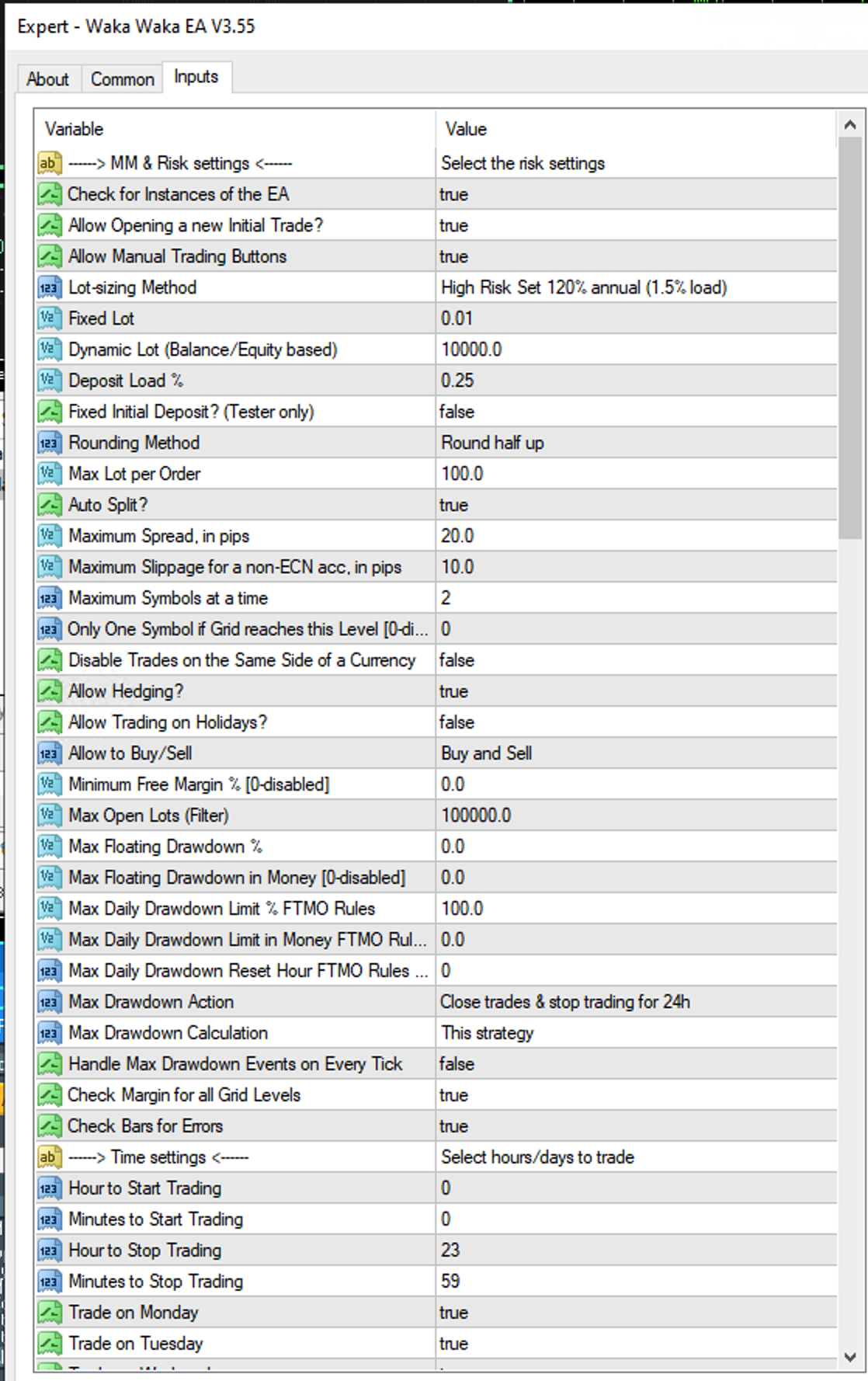868x1381 pixels.
Task: Toggle the Trade on Monday value
Action: [637, 1313]
